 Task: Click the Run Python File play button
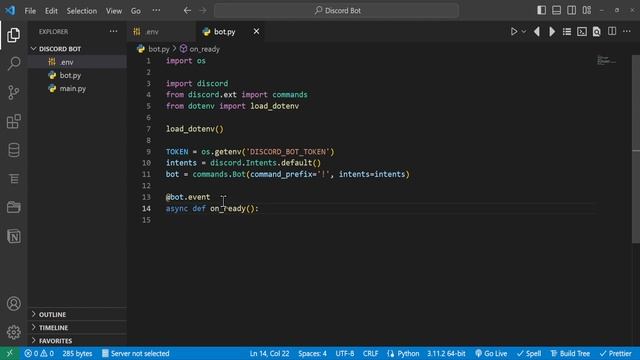pos(514,31)
